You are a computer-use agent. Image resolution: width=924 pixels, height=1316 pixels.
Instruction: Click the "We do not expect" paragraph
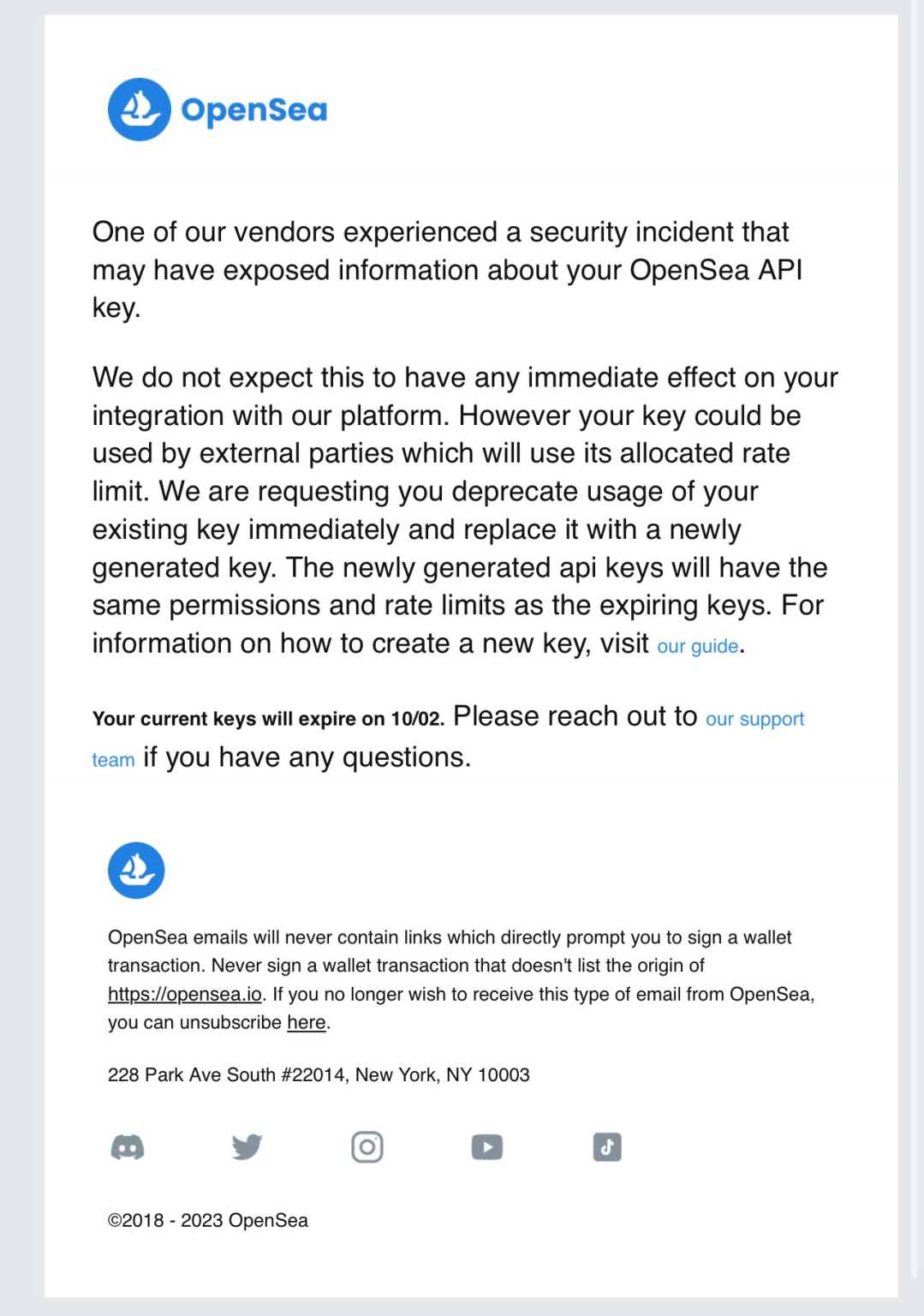(465, 511)
